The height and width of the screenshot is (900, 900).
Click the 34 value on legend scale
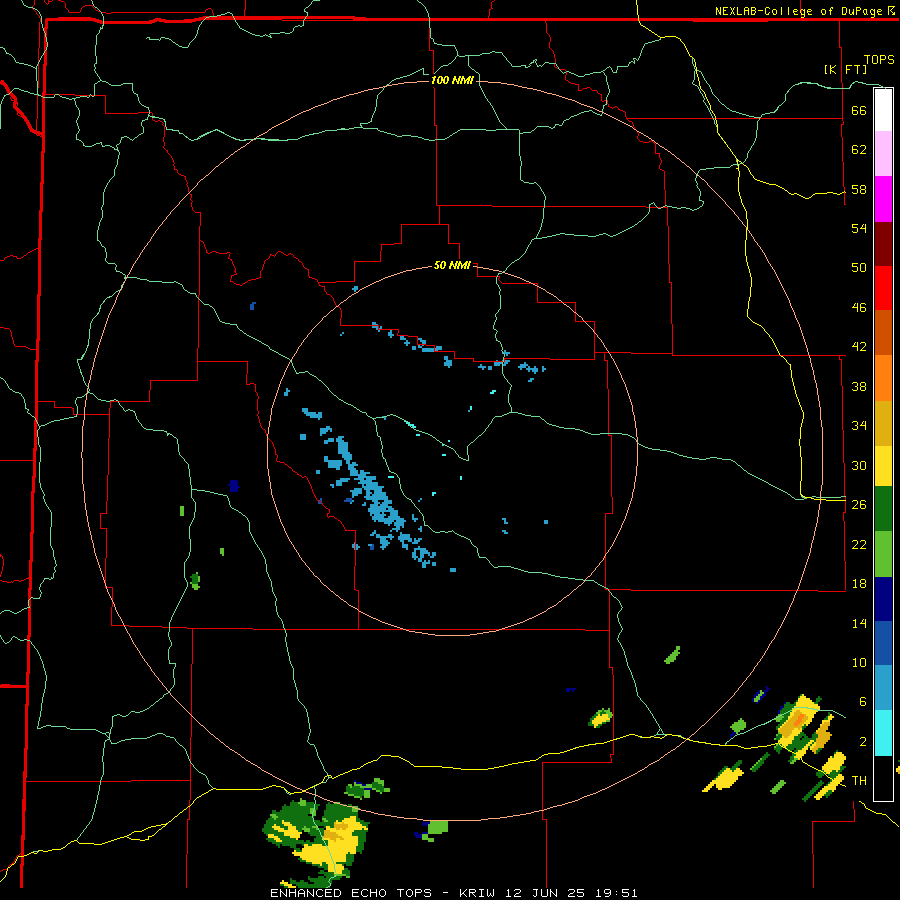click(x=859, y=425)
